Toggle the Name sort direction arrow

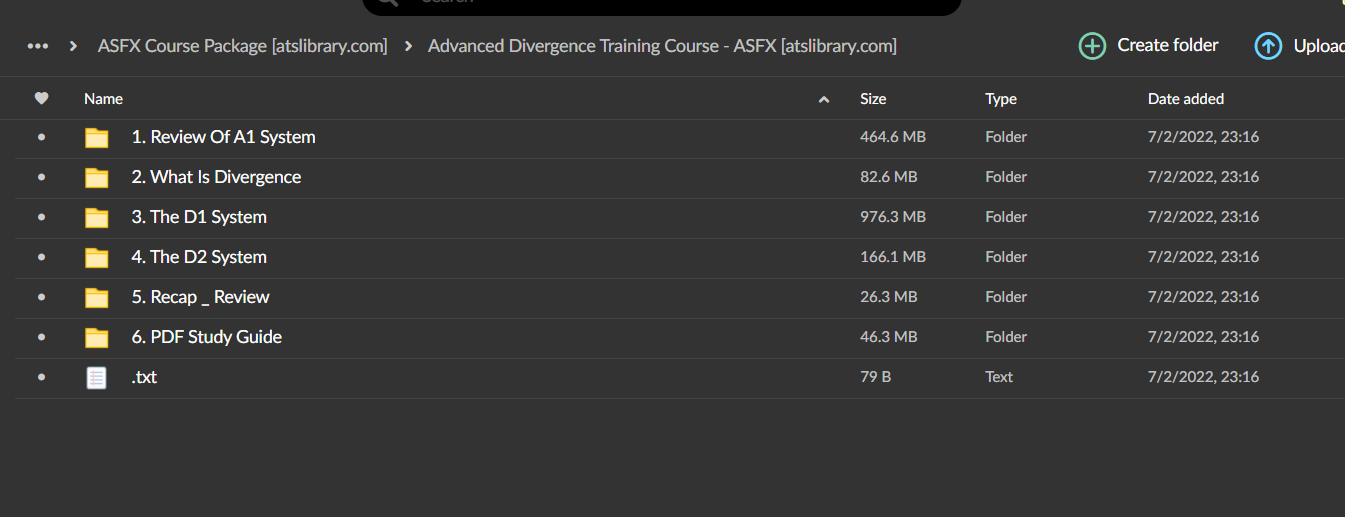click(x=824, y=99)
